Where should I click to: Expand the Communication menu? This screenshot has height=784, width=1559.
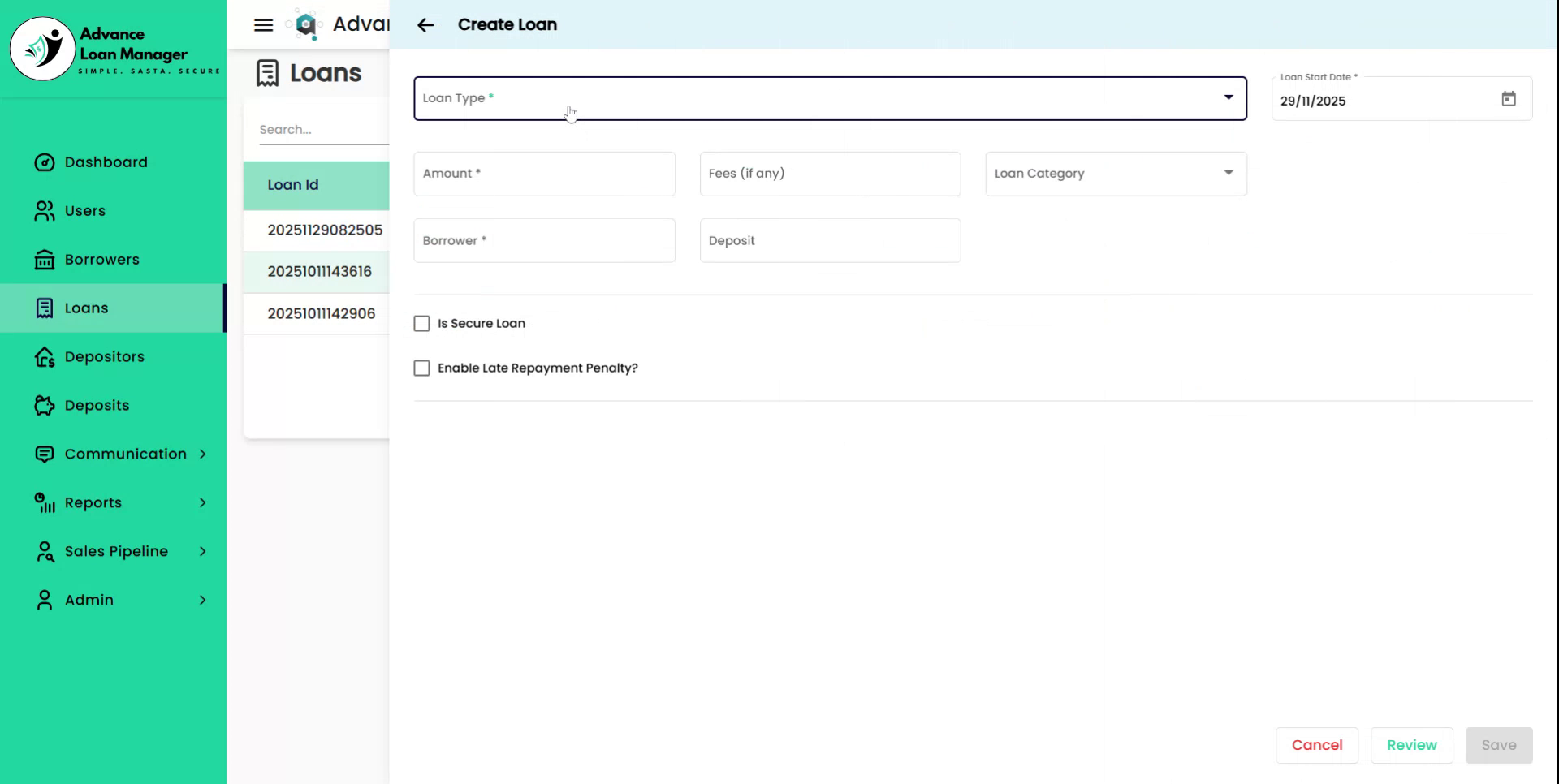(124, 454)
